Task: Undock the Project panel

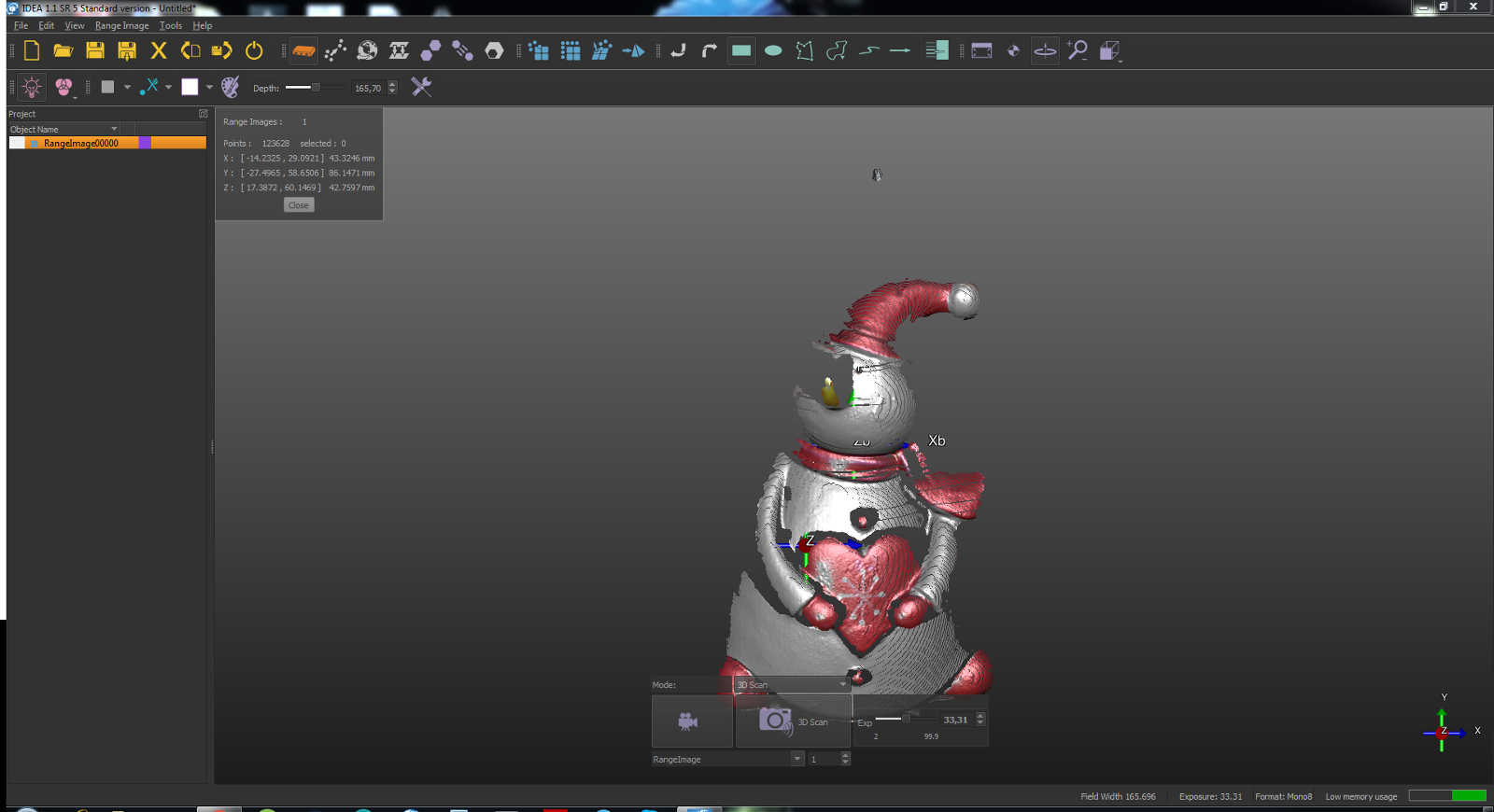Action: (203, 114)
